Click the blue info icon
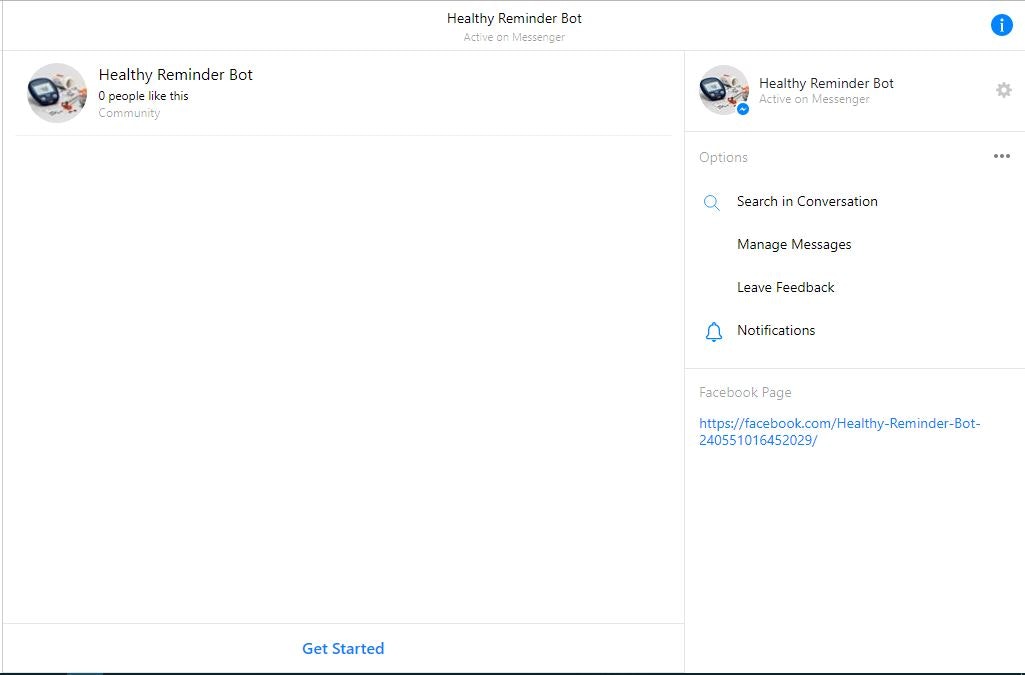 1001,25
